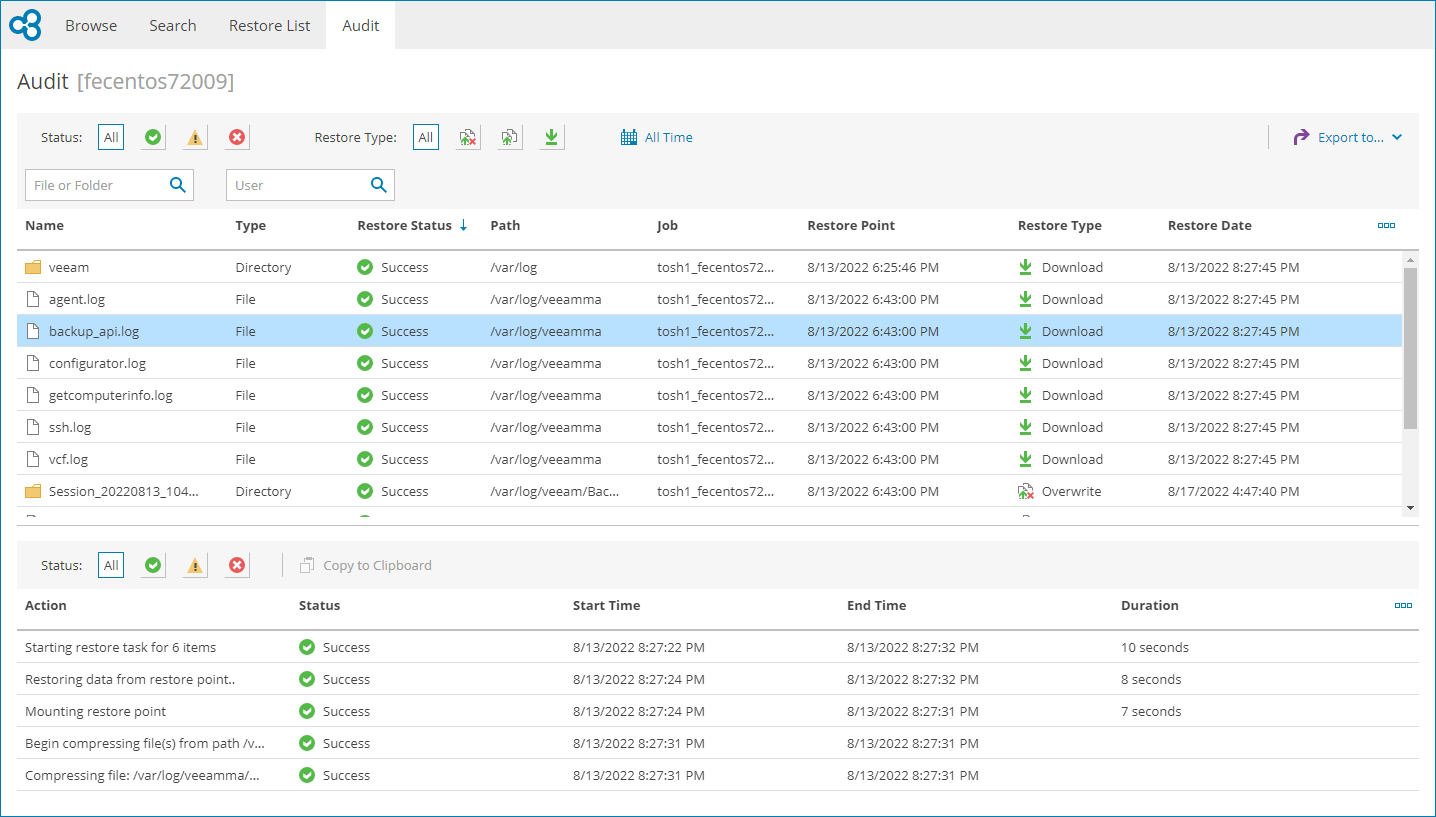Toggle the All status filter in action log
The width and height of the screenshot is (1436, 817).
click(111, 566)
